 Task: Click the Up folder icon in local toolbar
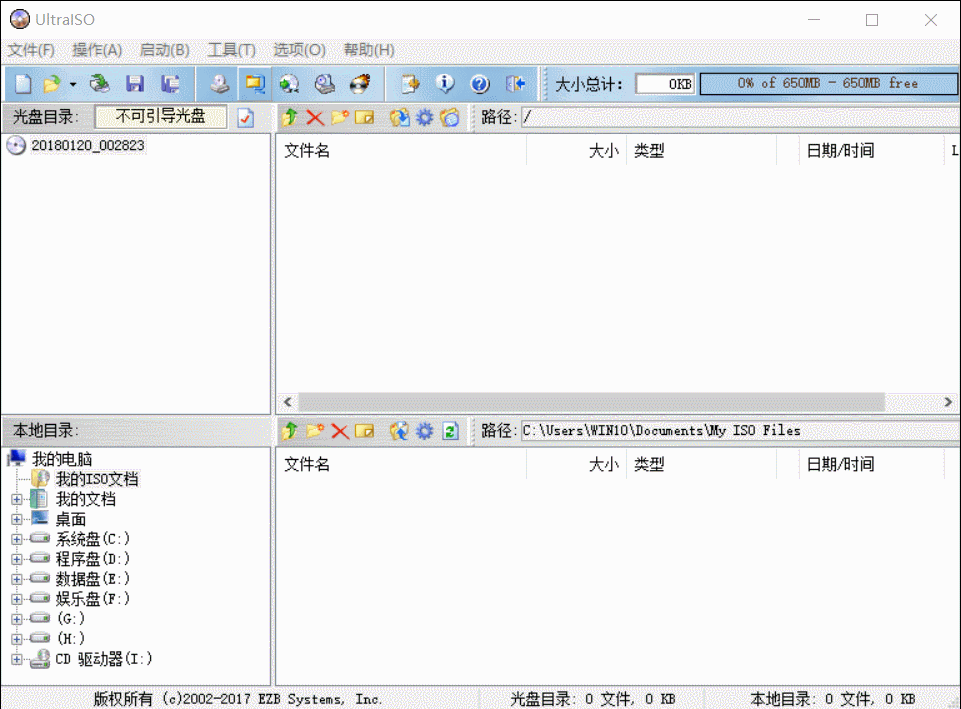290,431
